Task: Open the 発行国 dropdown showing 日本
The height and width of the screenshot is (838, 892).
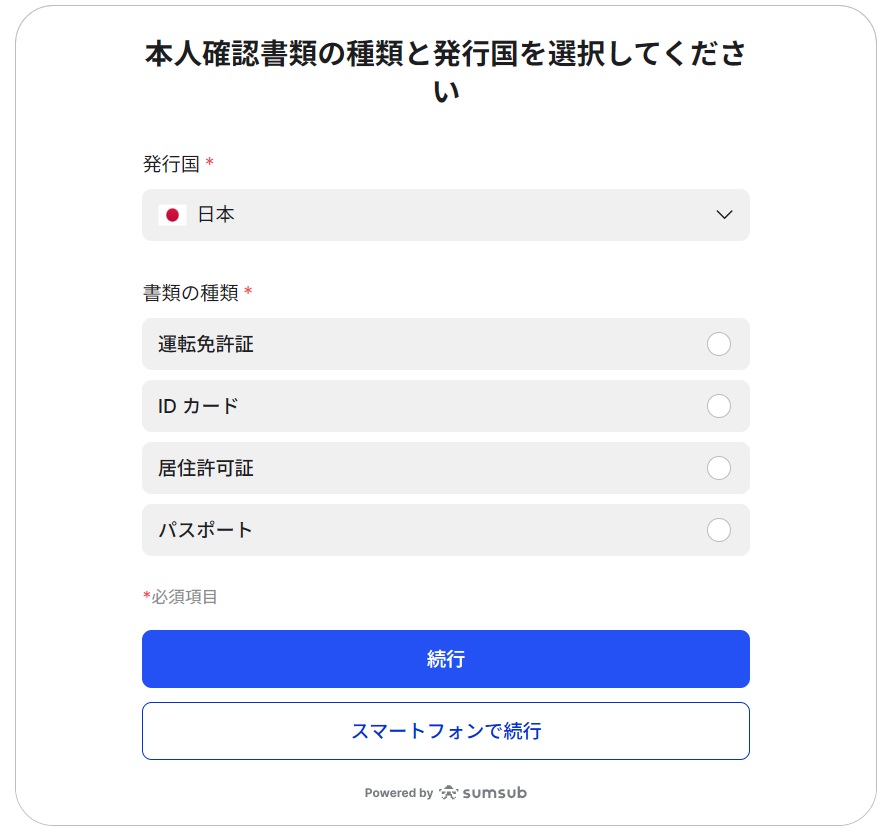Action: [445, 215]
